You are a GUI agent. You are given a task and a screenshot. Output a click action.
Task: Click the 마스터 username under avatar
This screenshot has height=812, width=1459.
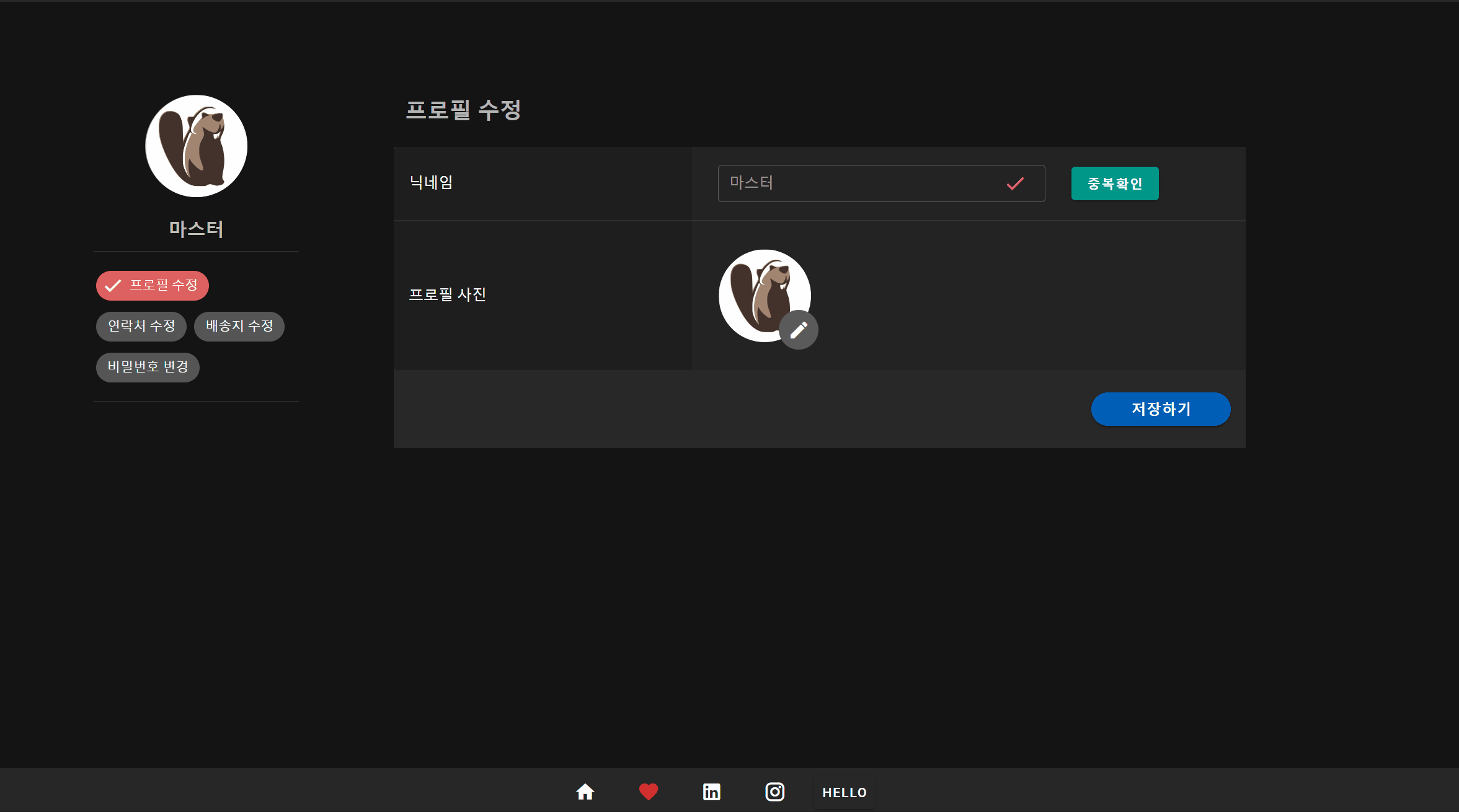pyautogui.click(x=196, y=229)
